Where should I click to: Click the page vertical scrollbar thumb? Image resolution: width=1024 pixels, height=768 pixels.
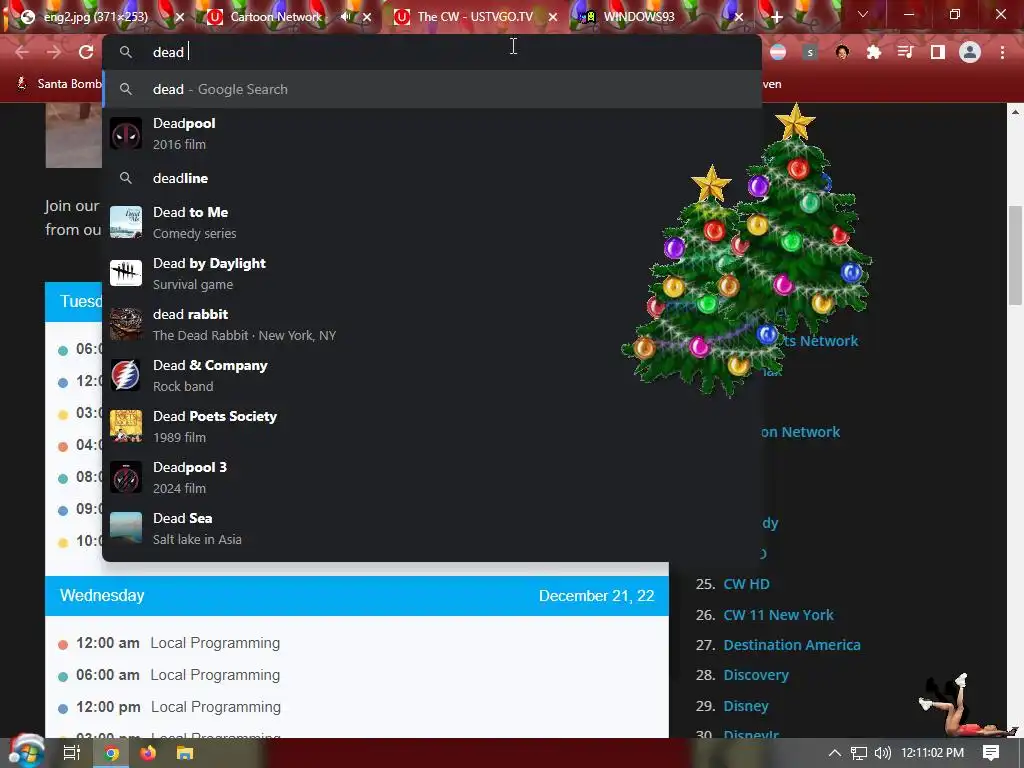[1015, 255]
